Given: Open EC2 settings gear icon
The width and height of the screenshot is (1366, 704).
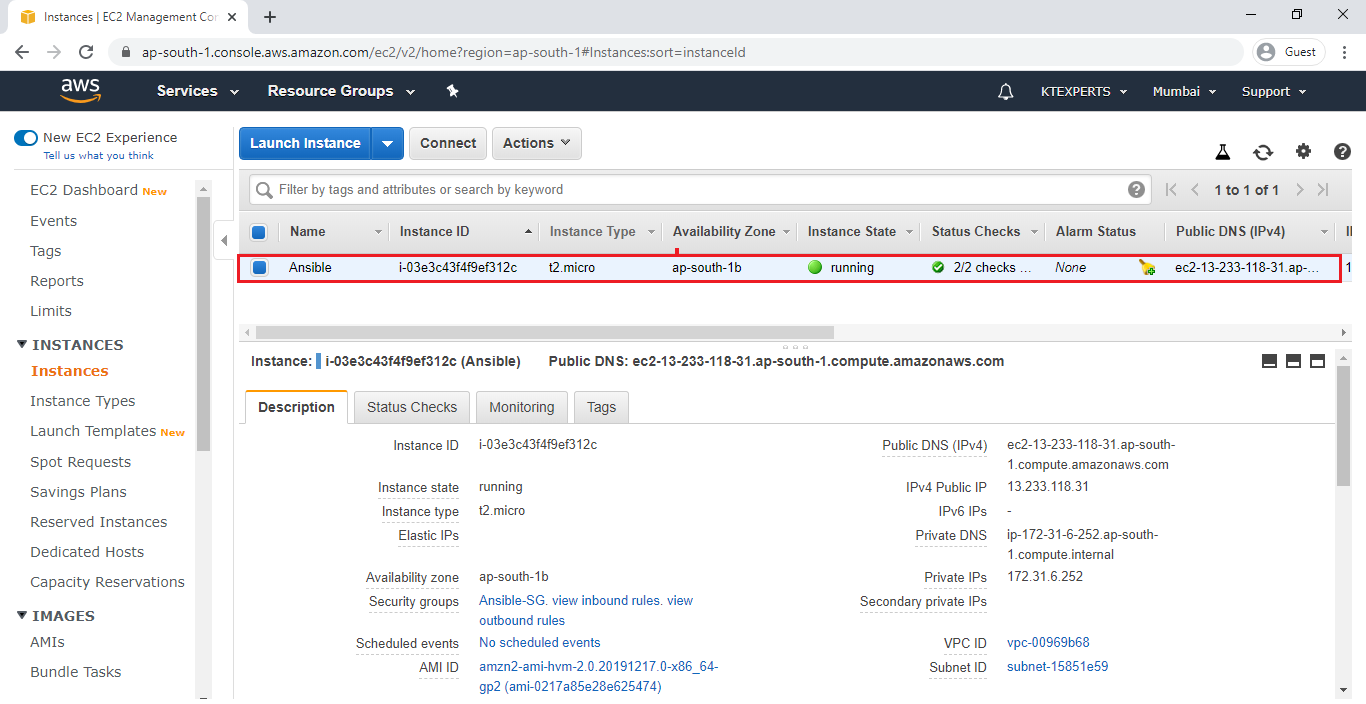Looking at the screenshot, I should pyautogui.click(x=1303, y=151).
